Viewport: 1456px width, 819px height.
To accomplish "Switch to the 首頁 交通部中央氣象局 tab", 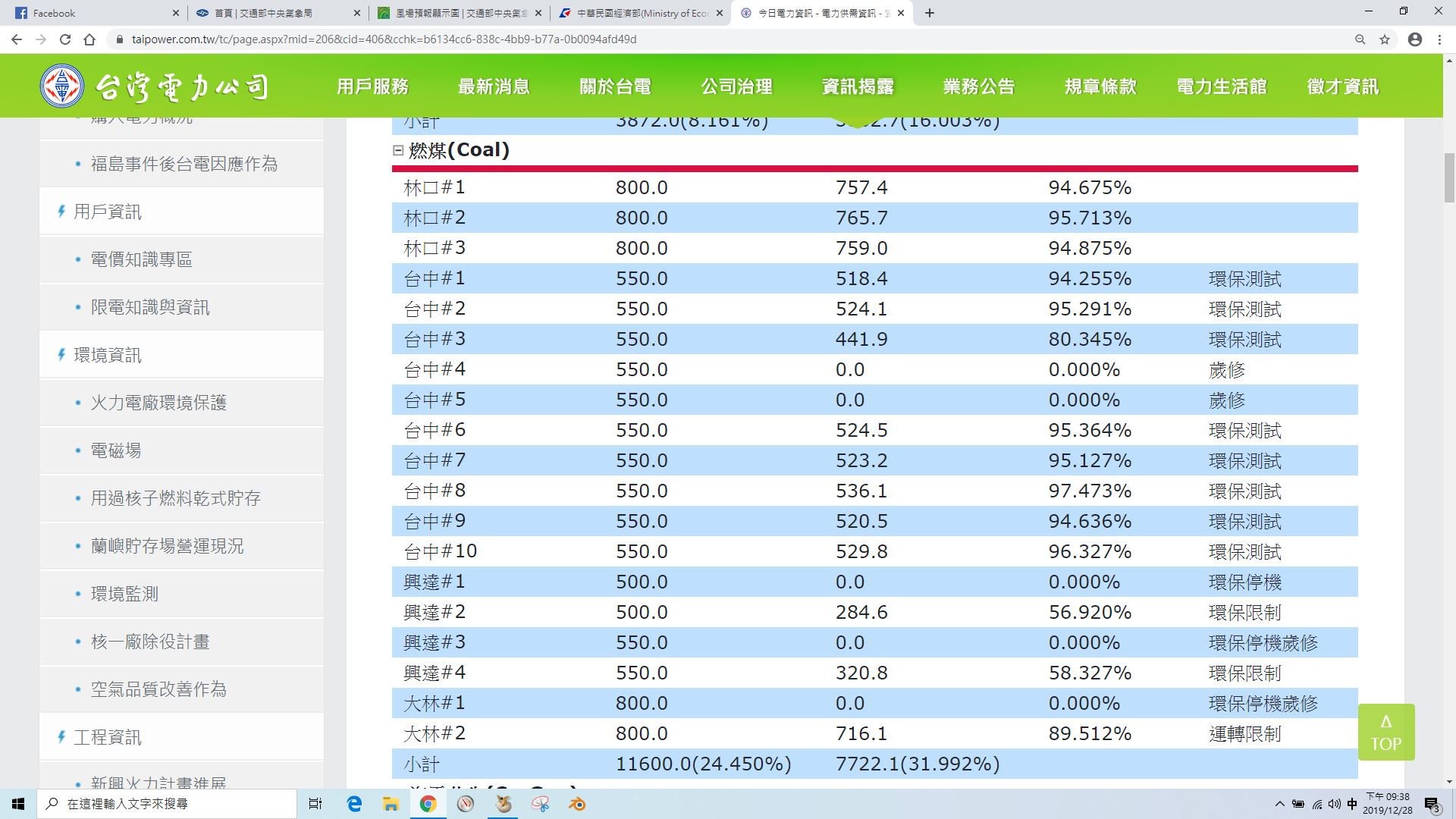I will [x=277, y=13].
